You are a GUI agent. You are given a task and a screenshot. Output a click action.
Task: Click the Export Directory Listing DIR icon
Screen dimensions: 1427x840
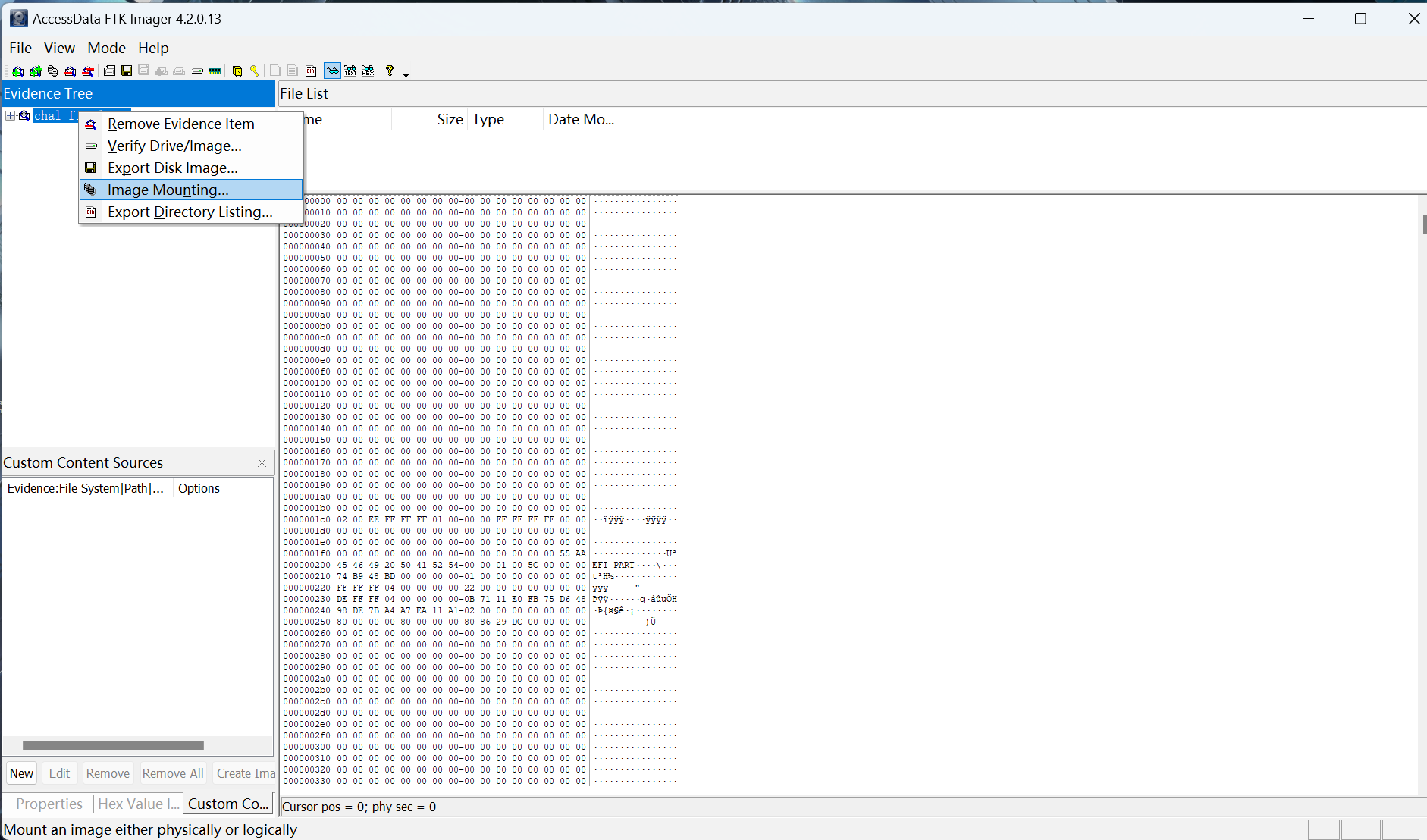311,71
